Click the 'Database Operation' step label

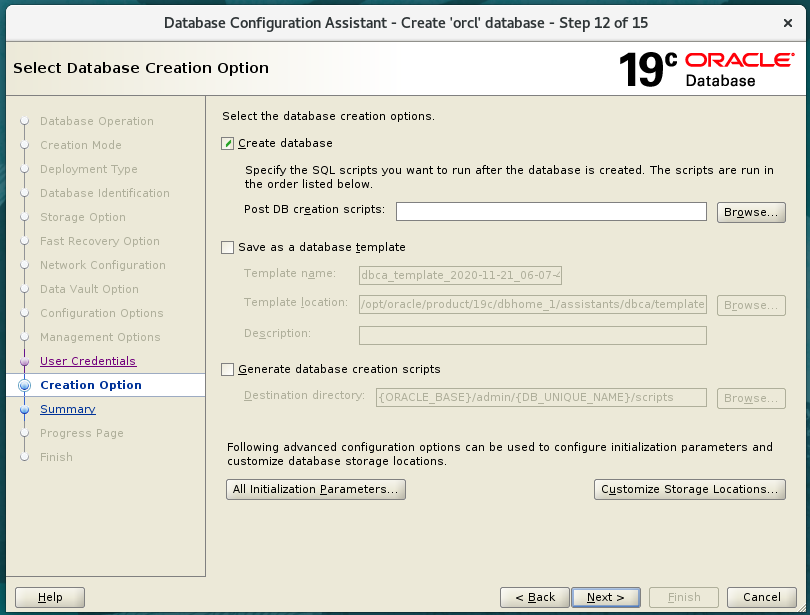pyautogui.click(x=97, y=121)
